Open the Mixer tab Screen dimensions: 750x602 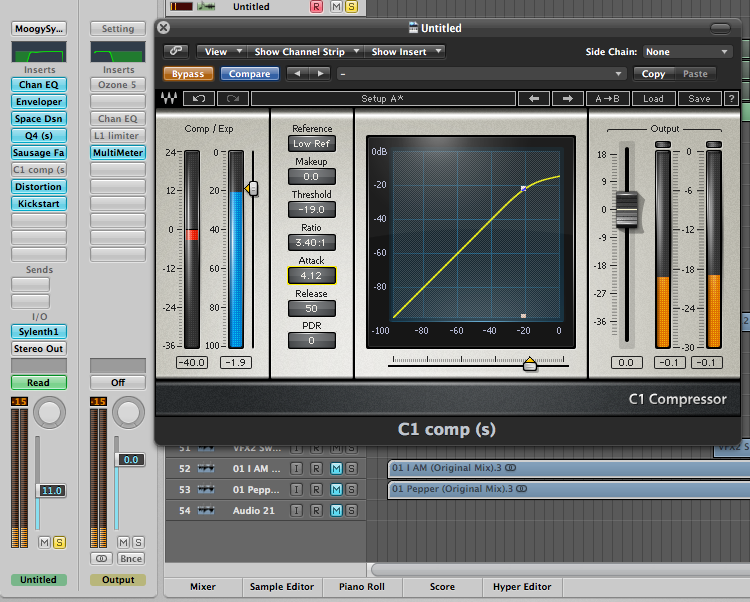(203, 587)
